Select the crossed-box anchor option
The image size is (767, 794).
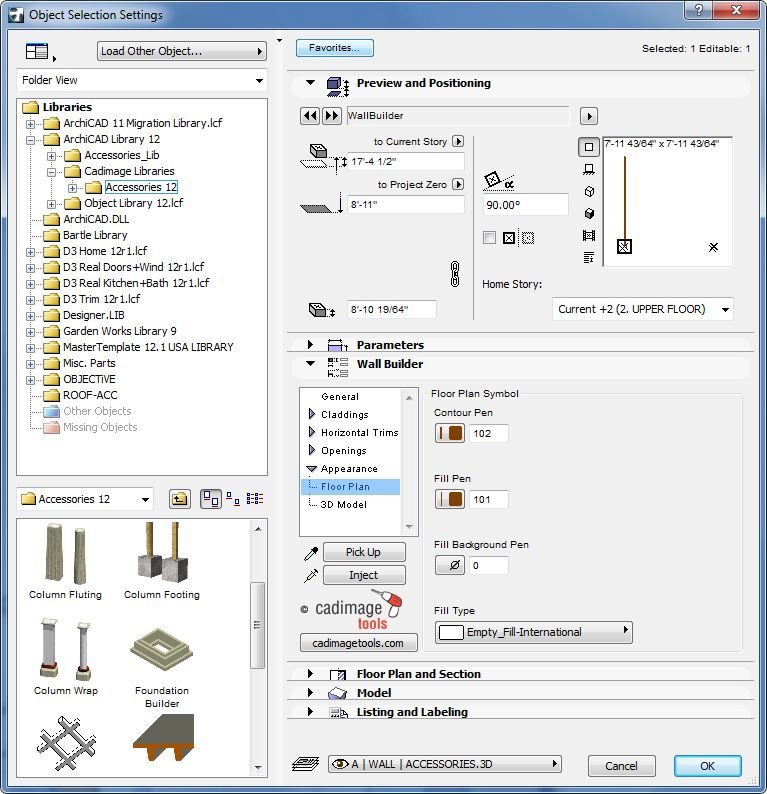pyautogui.click(x=509, y=238)
